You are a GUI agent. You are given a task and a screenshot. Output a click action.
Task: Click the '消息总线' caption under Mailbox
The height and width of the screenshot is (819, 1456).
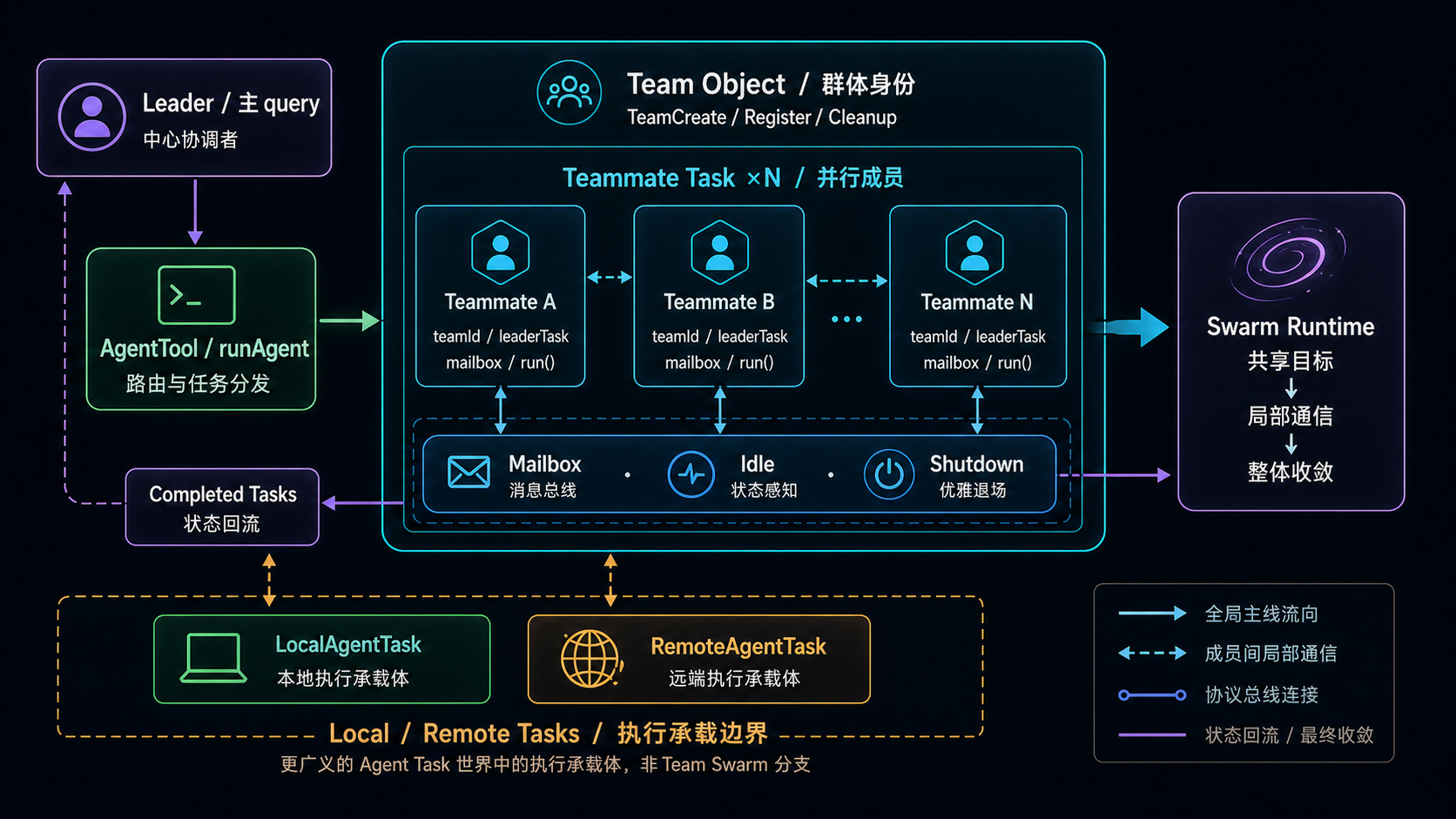click(543, 490)
